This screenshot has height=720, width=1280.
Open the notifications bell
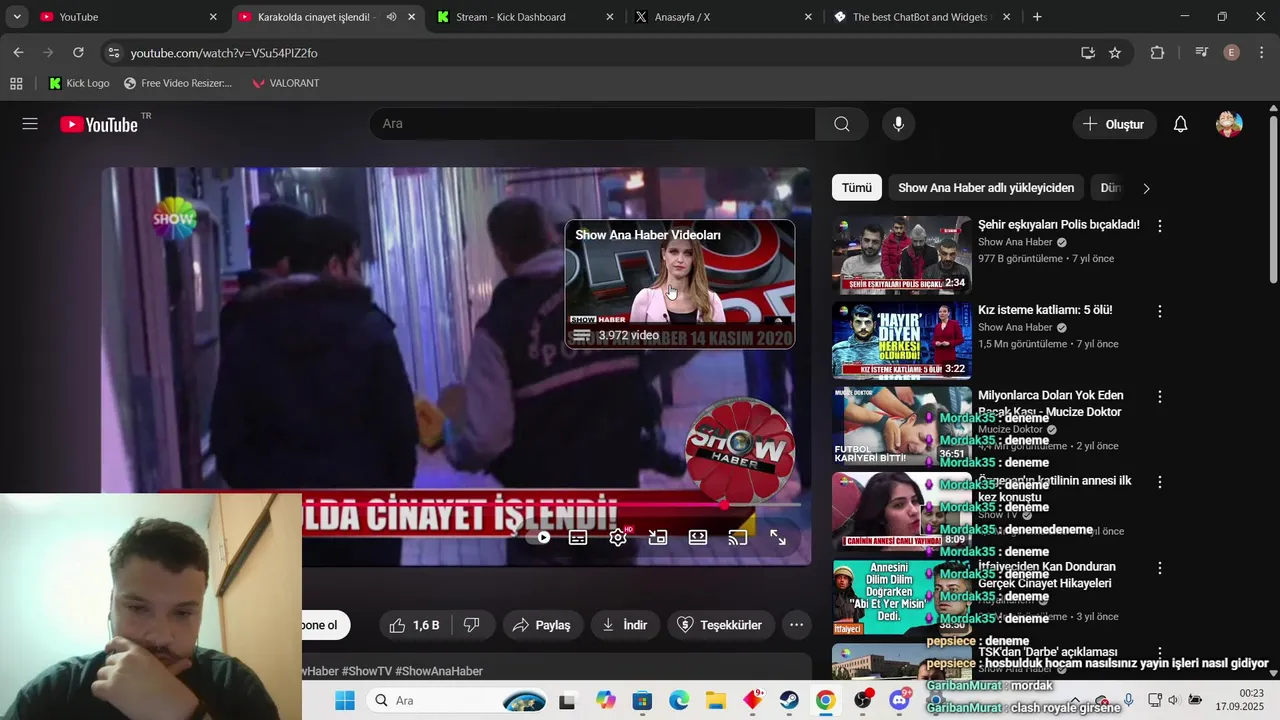[x=1180, y=124]
